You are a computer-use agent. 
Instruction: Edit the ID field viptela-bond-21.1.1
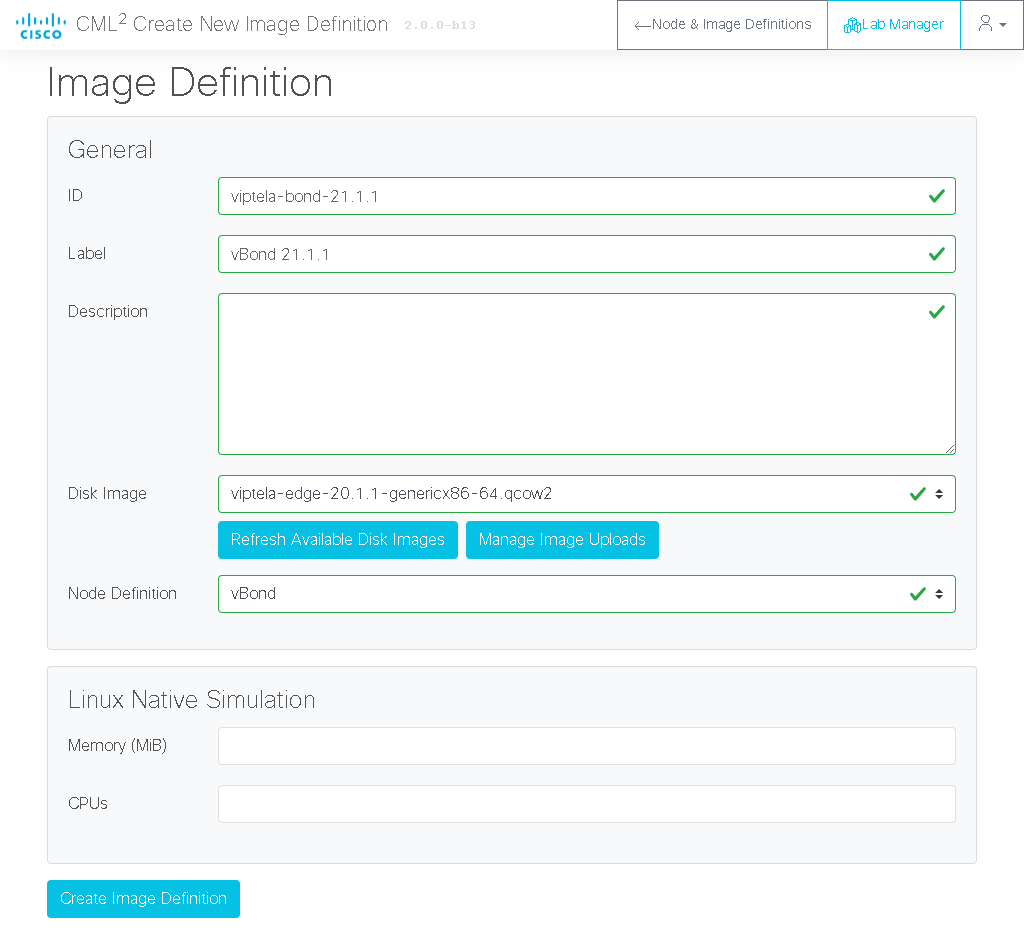(x=586, y=196)
